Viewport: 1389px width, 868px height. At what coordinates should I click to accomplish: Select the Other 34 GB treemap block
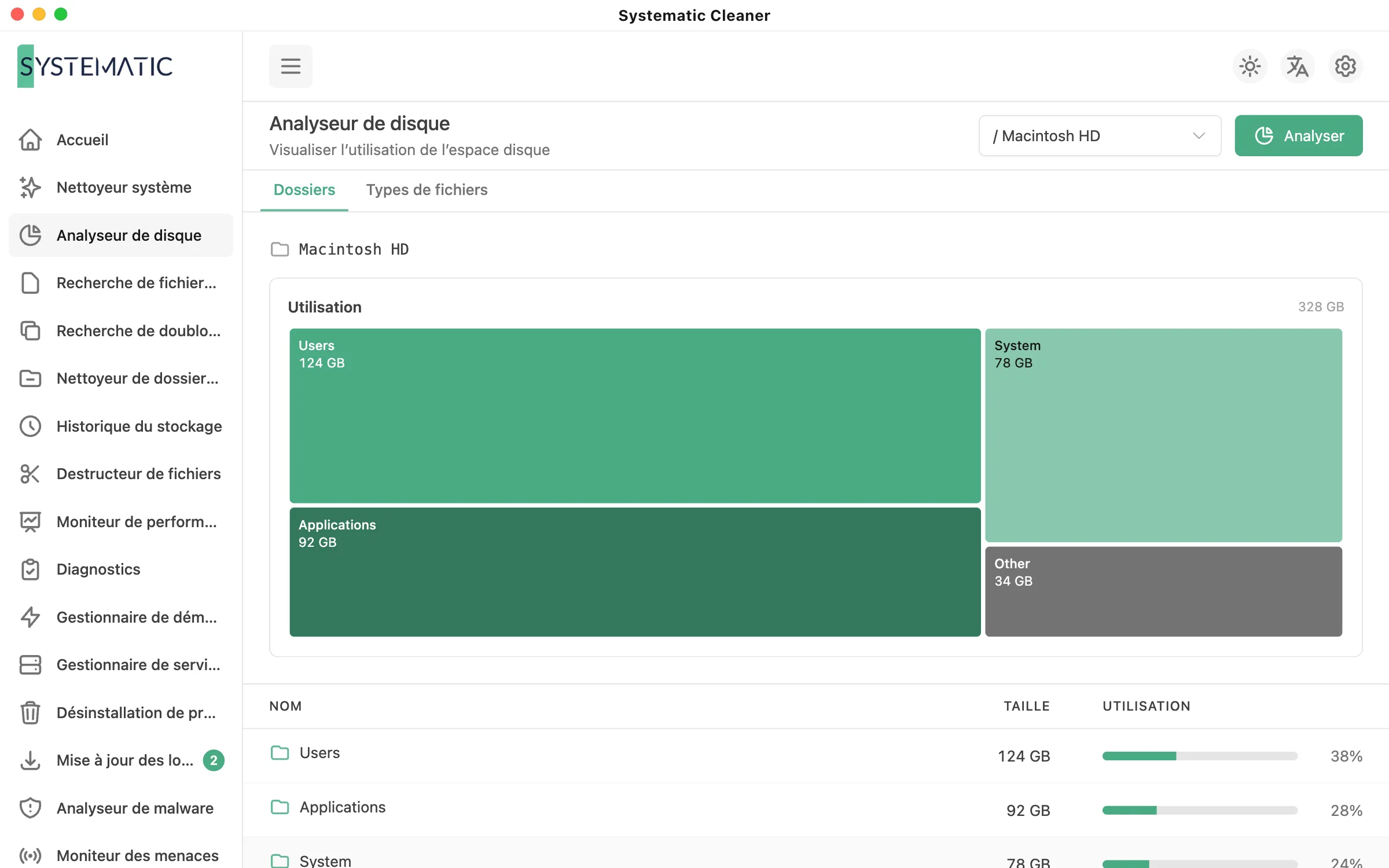(1163, 591)
